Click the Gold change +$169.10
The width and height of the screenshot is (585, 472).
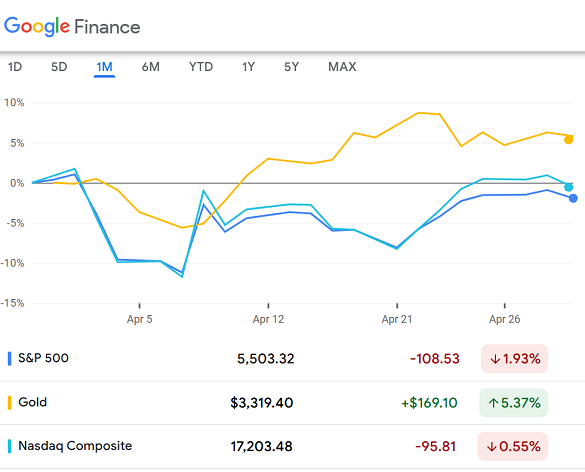coord(429,403)
